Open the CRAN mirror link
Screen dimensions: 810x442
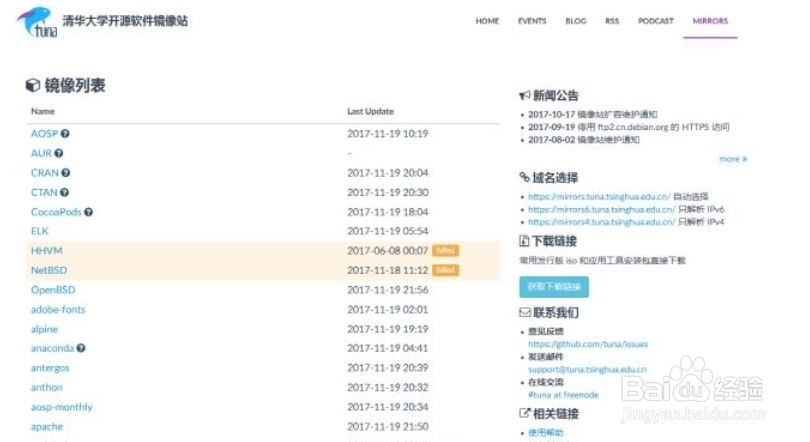45,173
